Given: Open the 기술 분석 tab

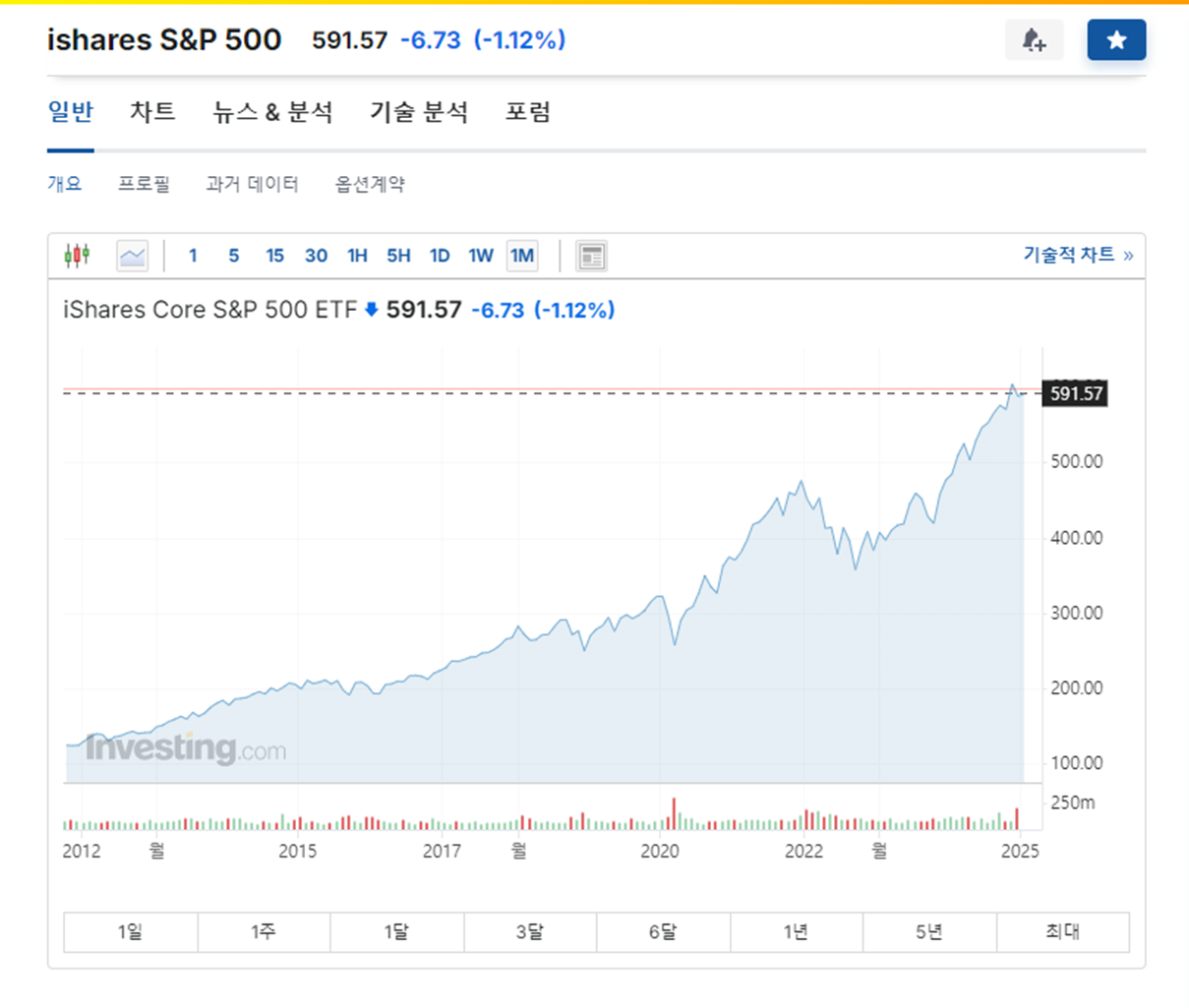Looking at the screenshot, I should 419,112.
